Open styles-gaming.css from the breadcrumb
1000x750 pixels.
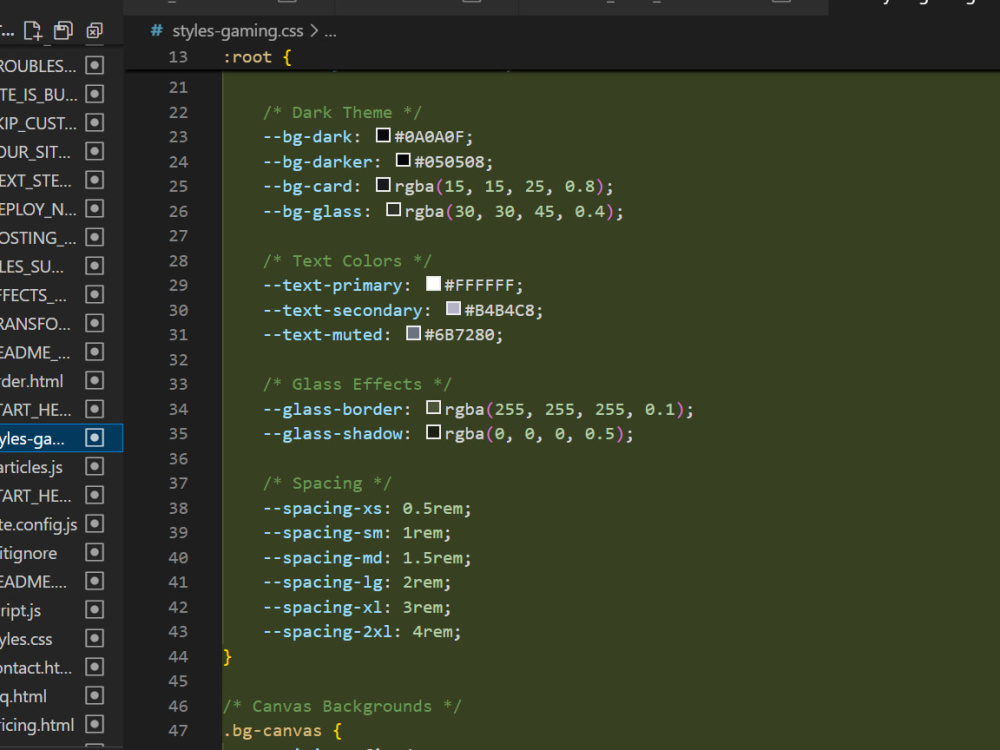coord(237,31)
